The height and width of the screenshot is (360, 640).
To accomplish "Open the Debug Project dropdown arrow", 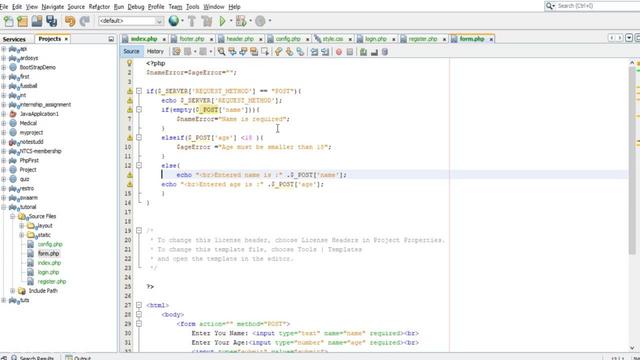I will coord(250,21).
